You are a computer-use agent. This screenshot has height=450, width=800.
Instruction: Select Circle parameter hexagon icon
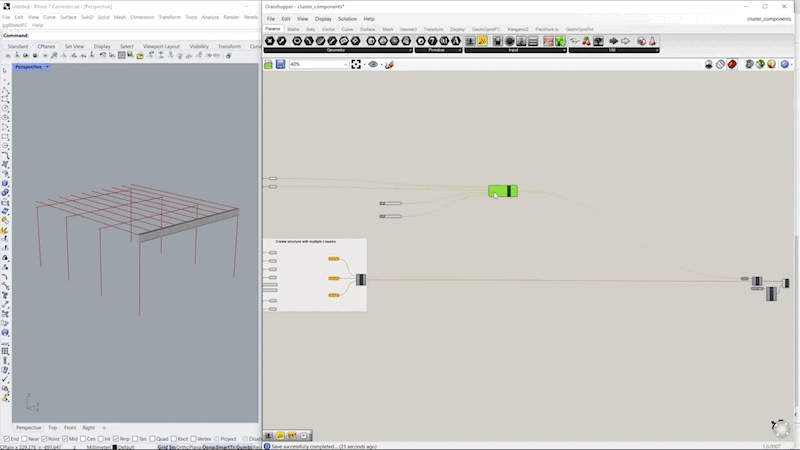(297, 41)
